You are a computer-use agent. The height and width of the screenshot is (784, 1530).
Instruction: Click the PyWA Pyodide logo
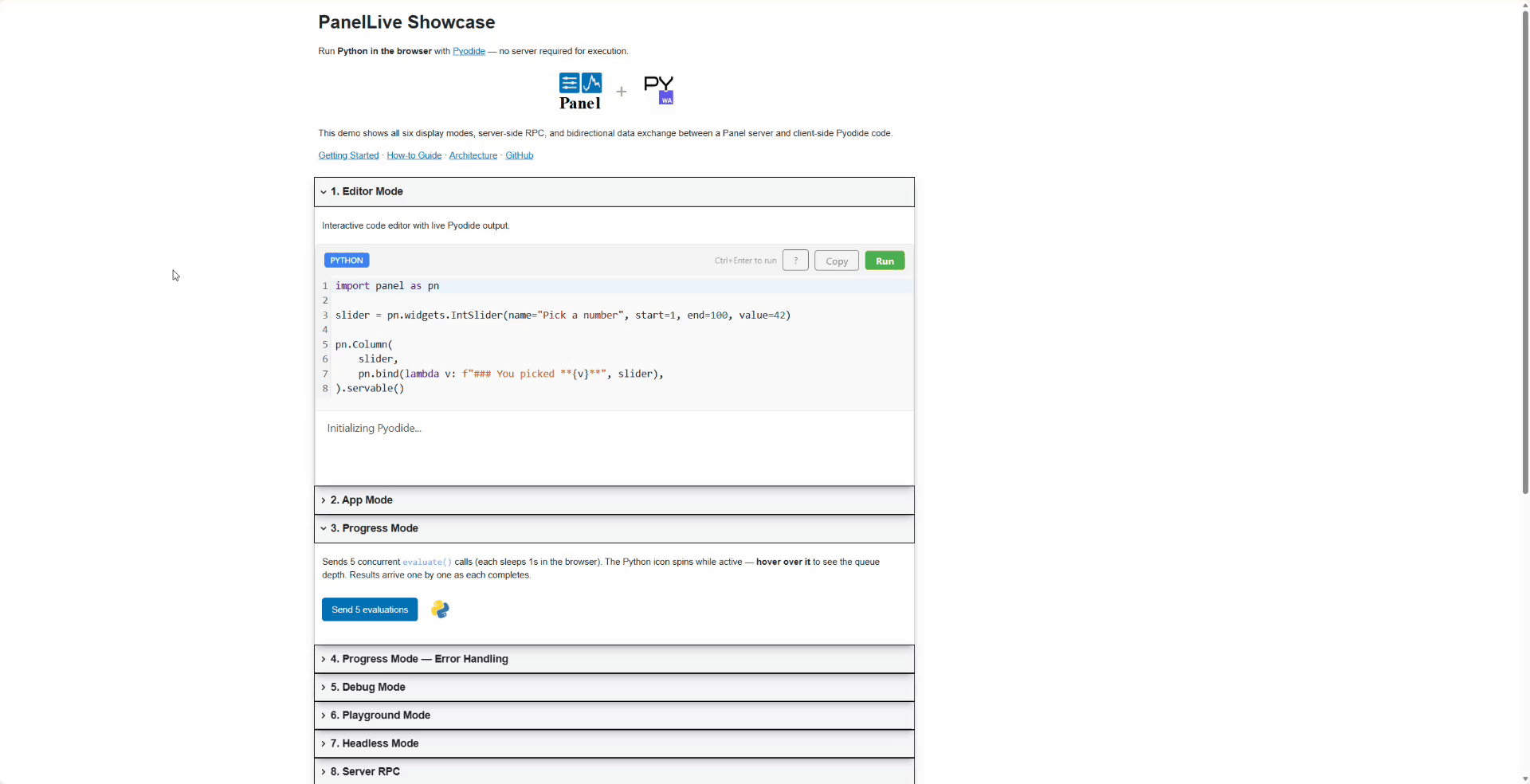point(659,90)
